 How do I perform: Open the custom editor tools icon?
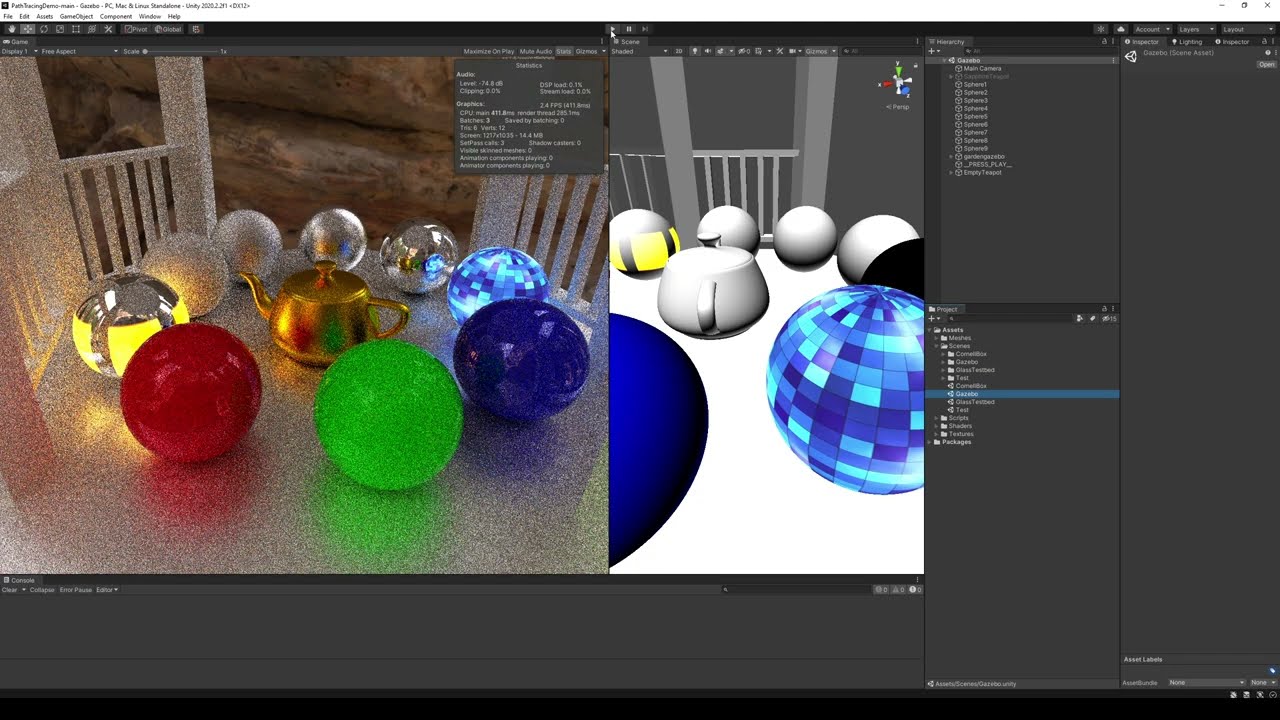109,29
